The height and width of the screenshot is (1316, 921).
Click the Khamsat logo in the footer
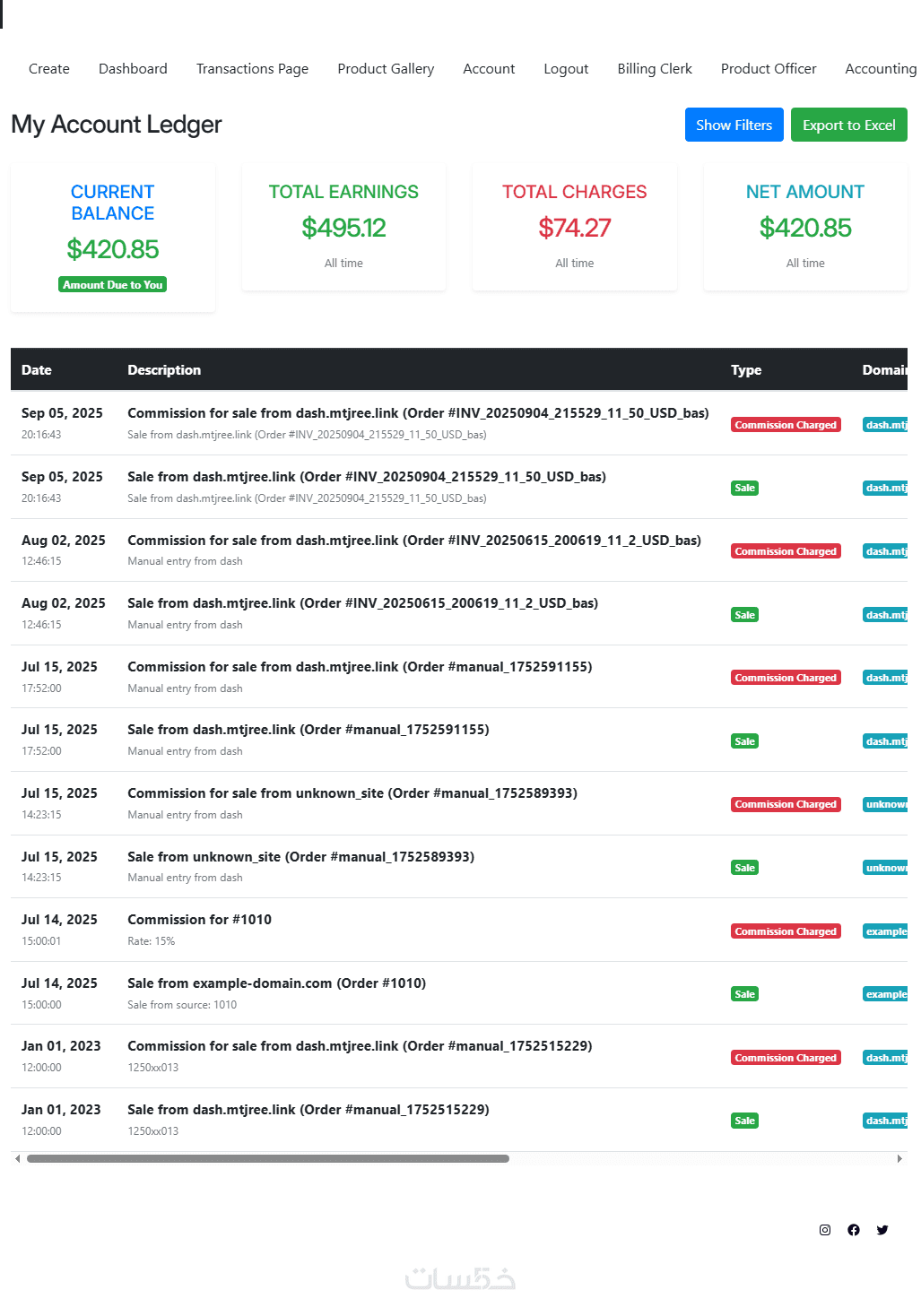[460, 1278]
